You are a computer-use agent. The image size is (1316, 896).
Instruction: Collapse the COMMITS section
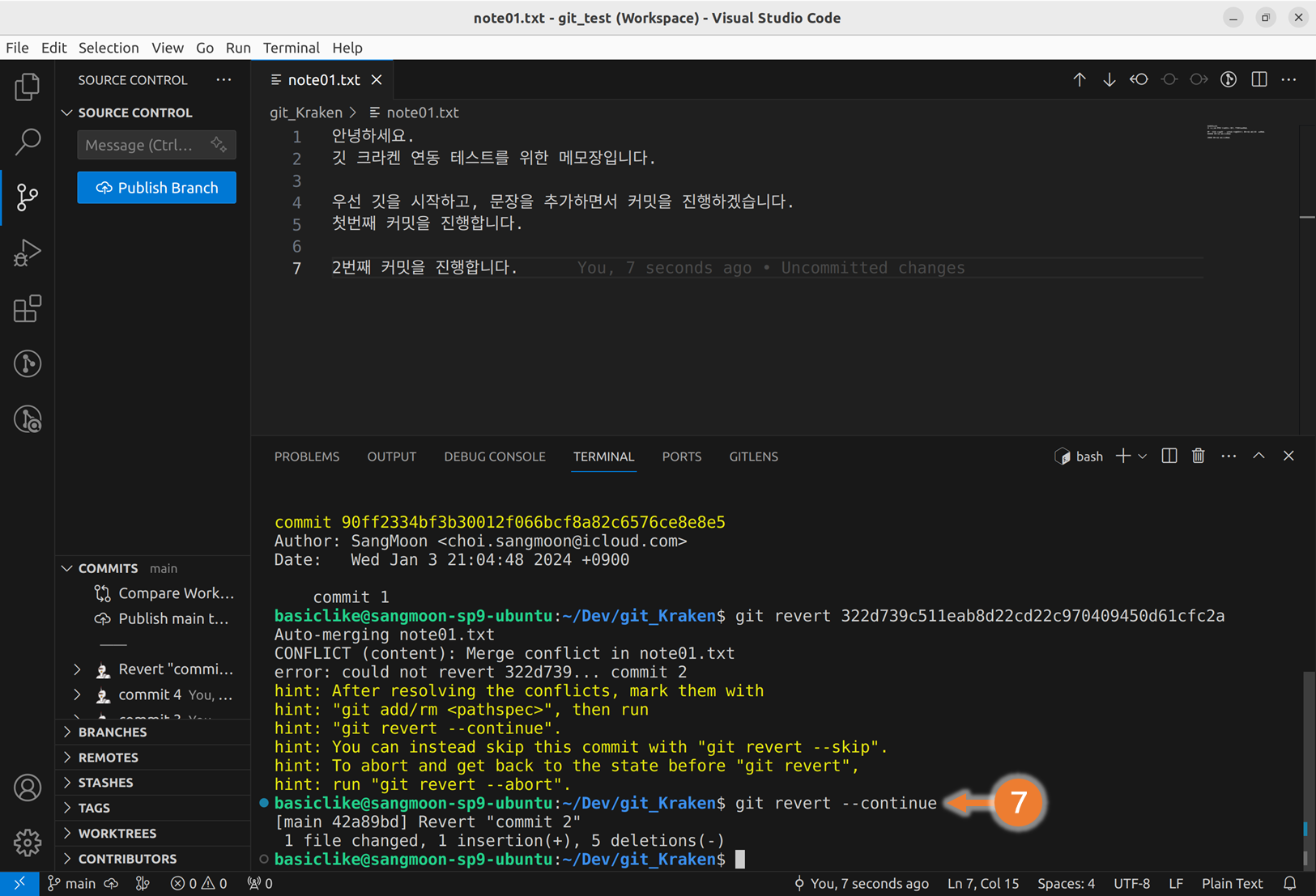click(152, 568)
